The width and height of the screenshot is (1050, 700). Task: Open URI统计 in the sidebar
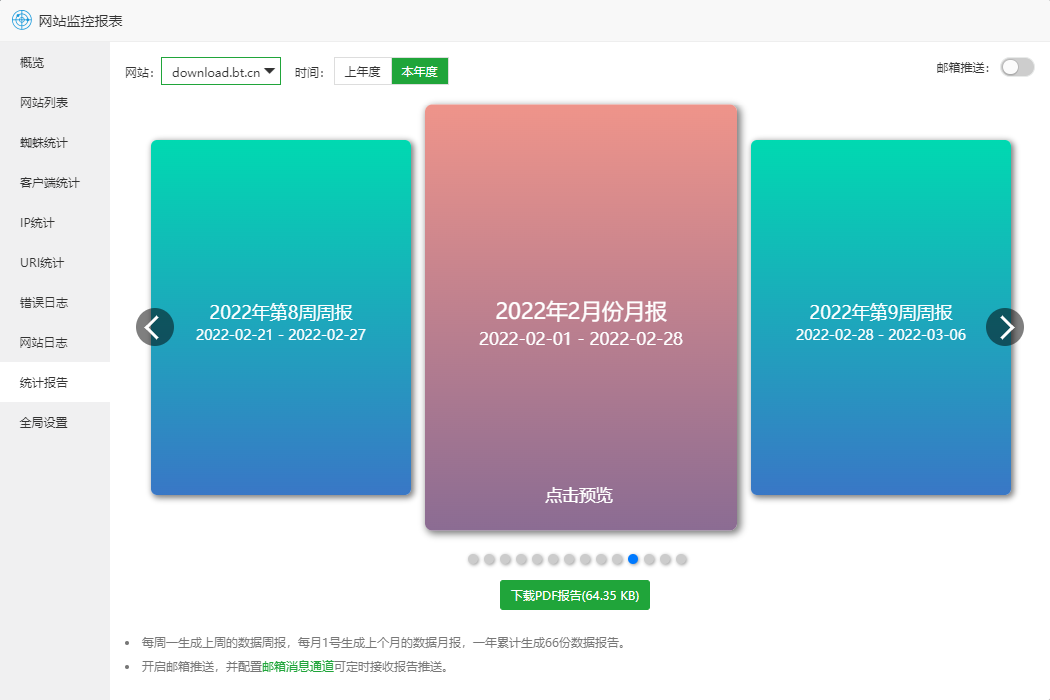coord(55,263)
